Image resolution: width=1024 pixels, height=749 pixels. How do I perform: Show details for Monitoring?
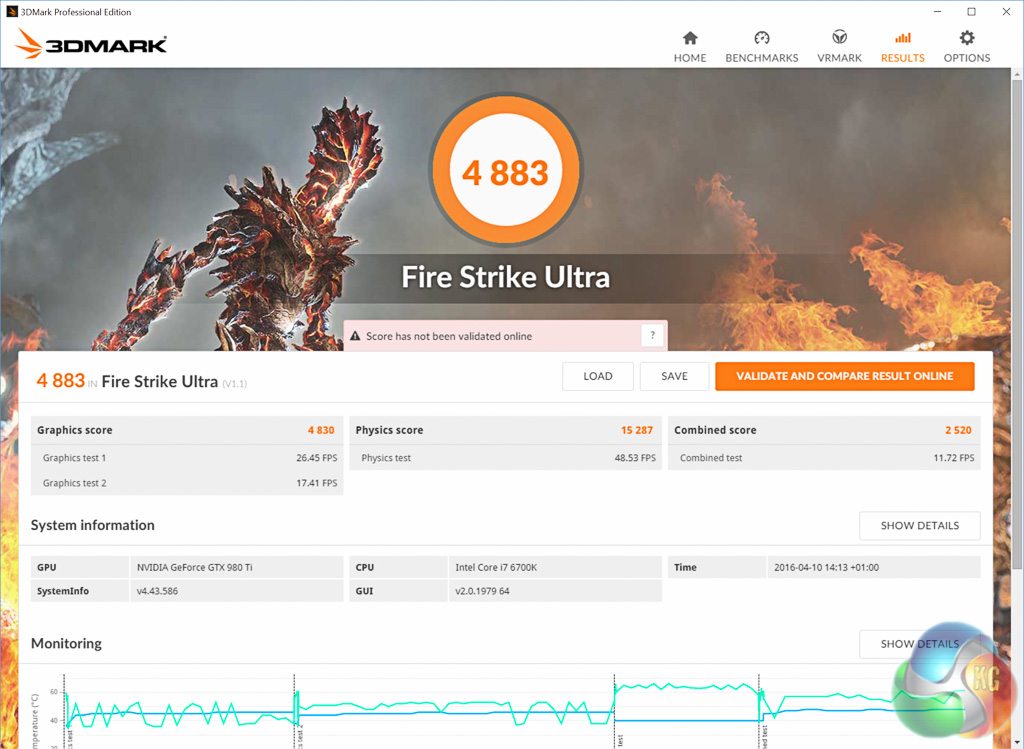point(920,644)
